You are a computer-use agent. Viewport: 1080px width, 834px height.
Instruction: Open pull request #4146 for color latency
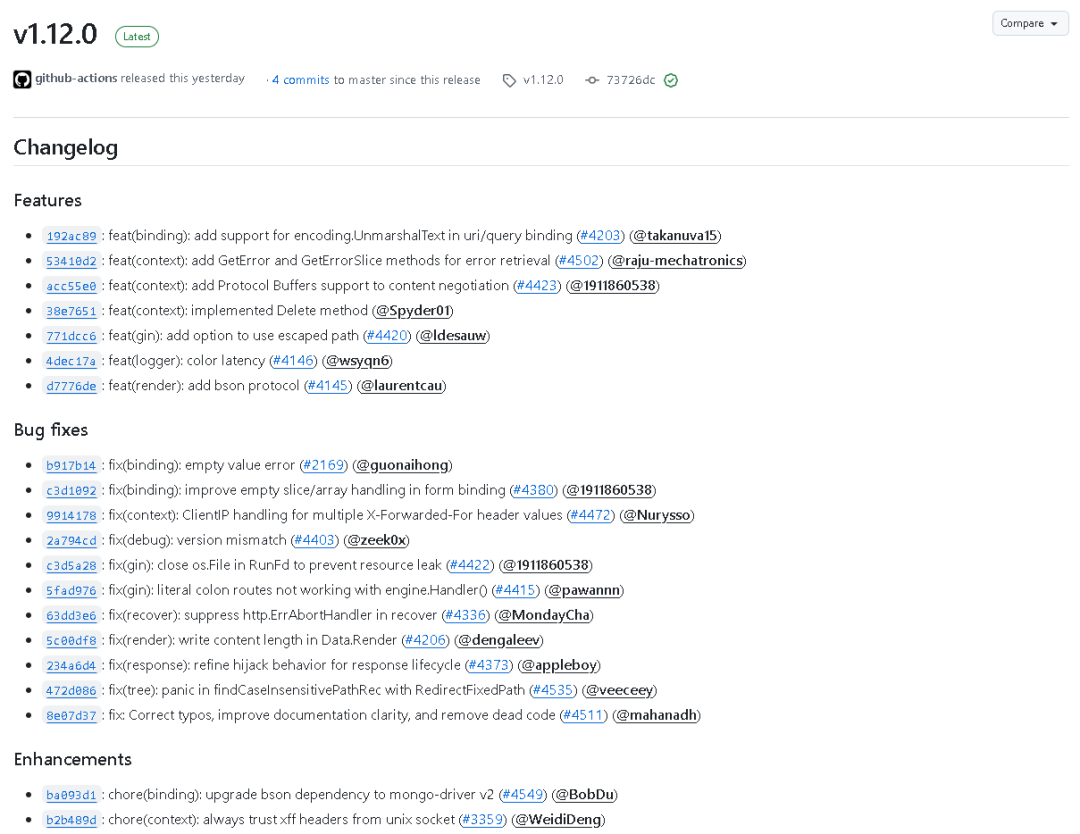tap(293, 361)
